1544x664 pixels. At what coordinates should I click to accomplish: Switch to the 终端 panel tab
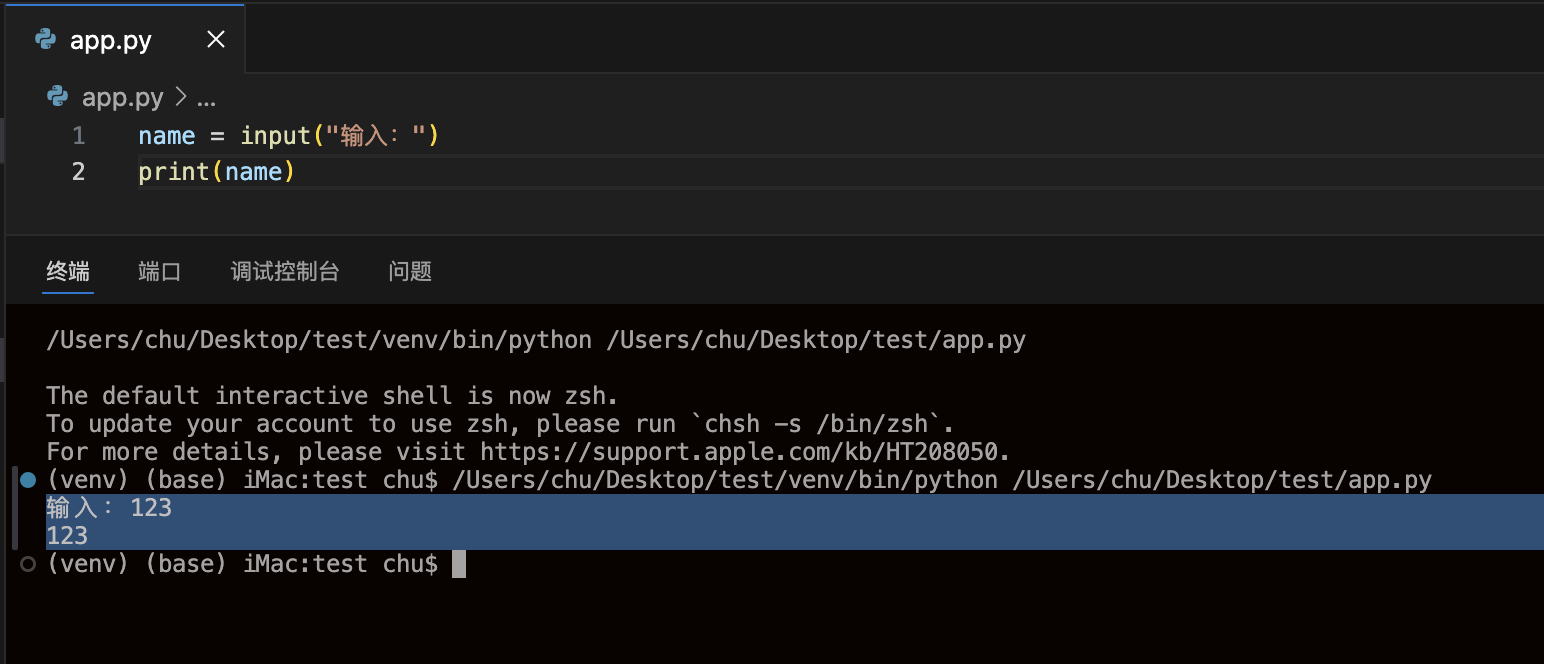click(x=68, y=271)
